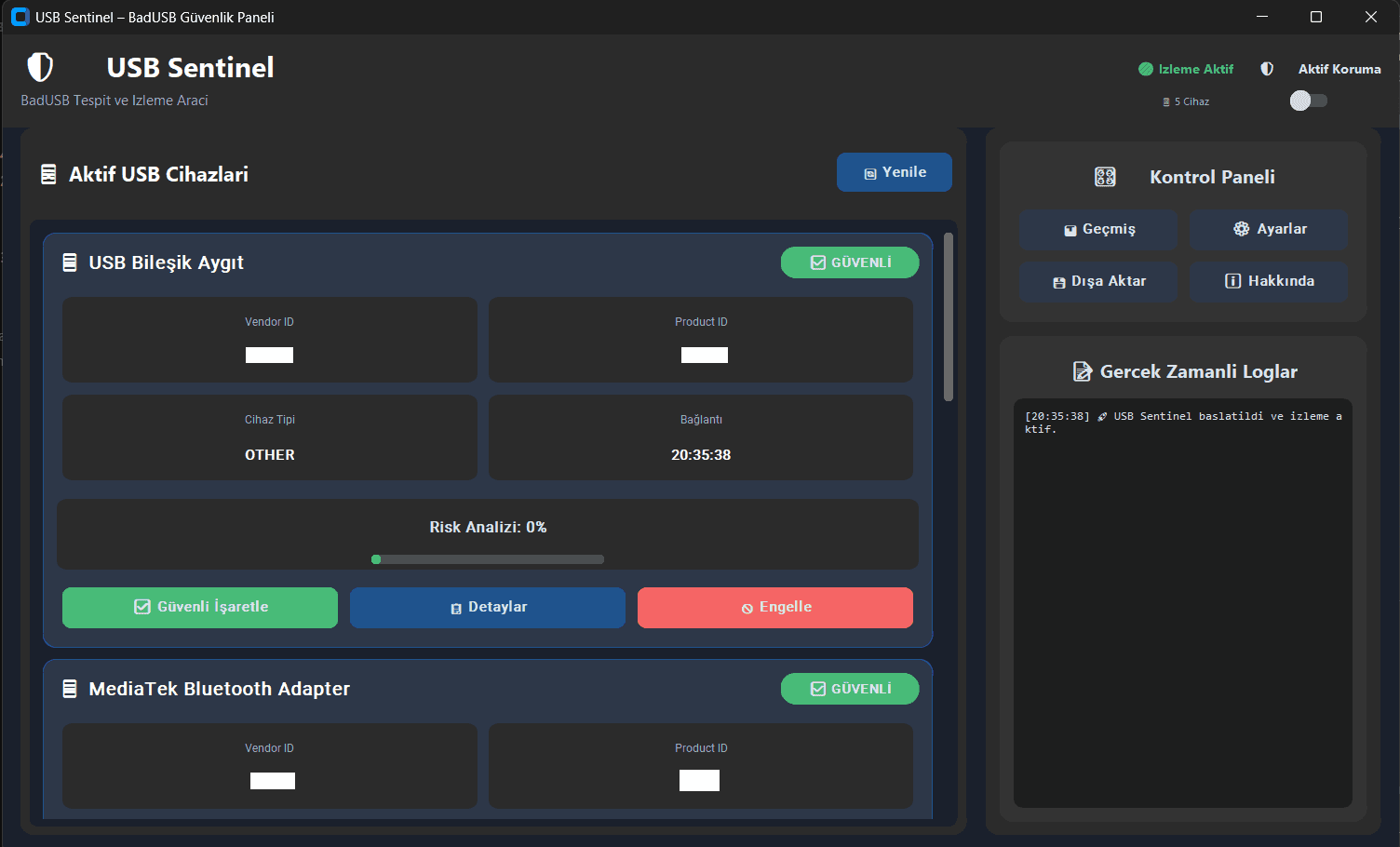Click the 5 Cihaz device count text
This screenshot has width=1400, height=847.
point(1191,102)
